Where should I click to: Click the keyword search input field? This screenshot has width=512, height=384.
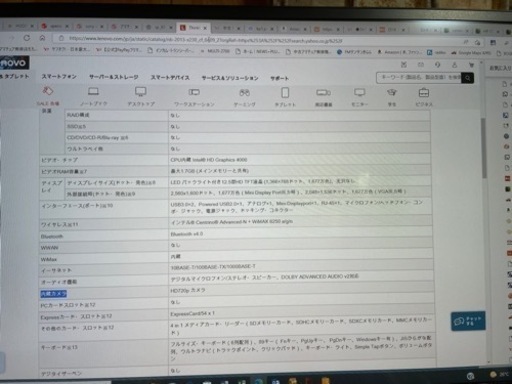click(x=419, y=77)
